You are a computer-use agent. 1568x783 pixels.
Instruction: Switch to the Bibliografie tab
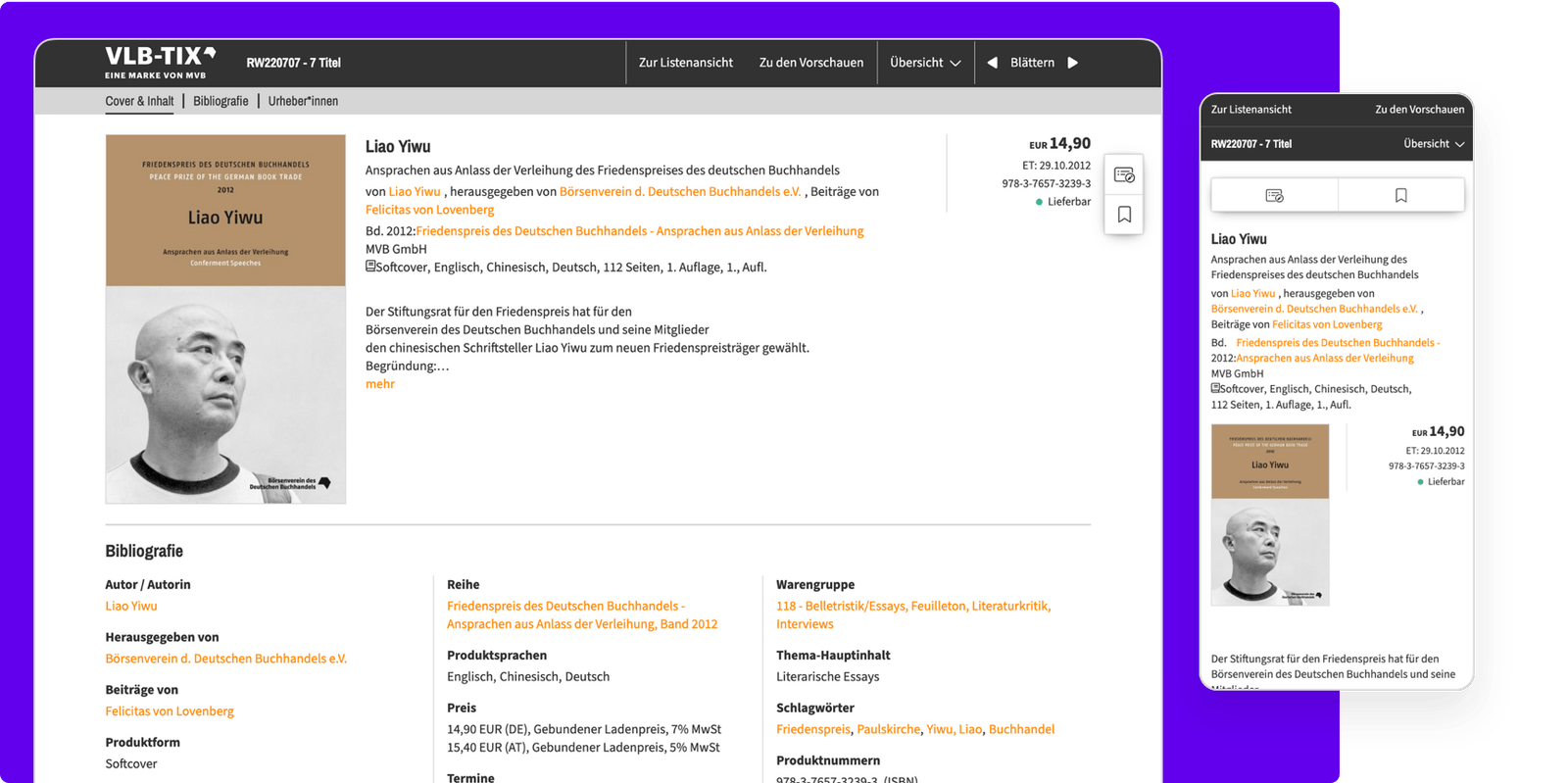click(220, 101)
